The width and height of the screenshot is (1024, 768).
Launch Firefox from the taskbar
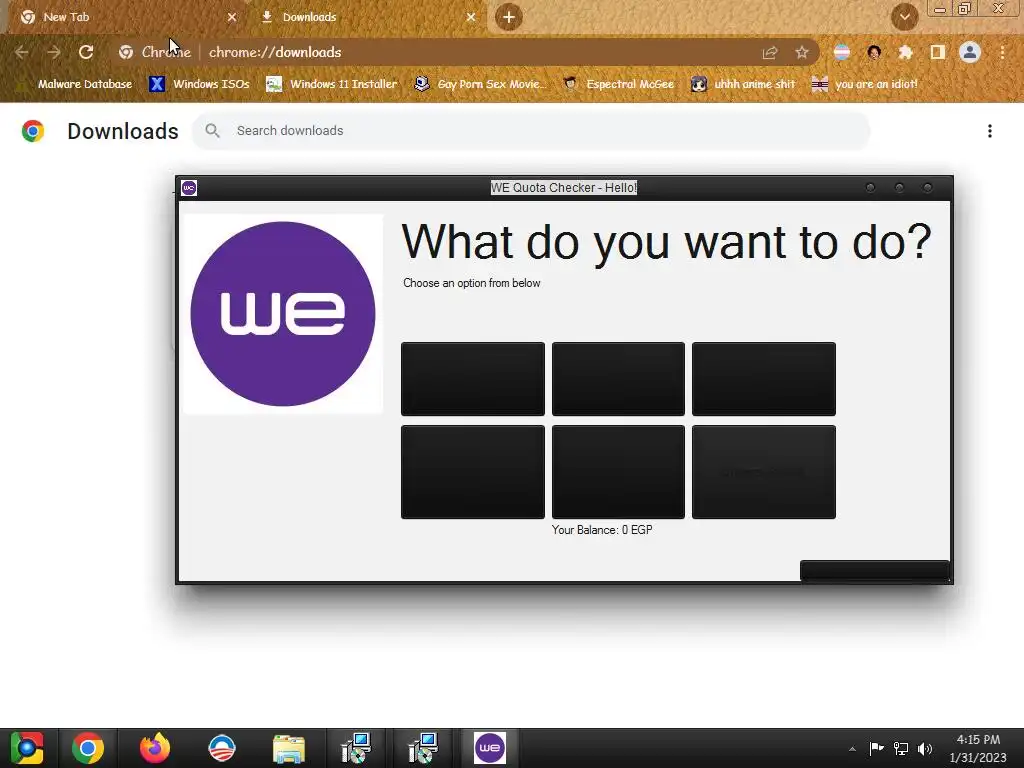155,748
